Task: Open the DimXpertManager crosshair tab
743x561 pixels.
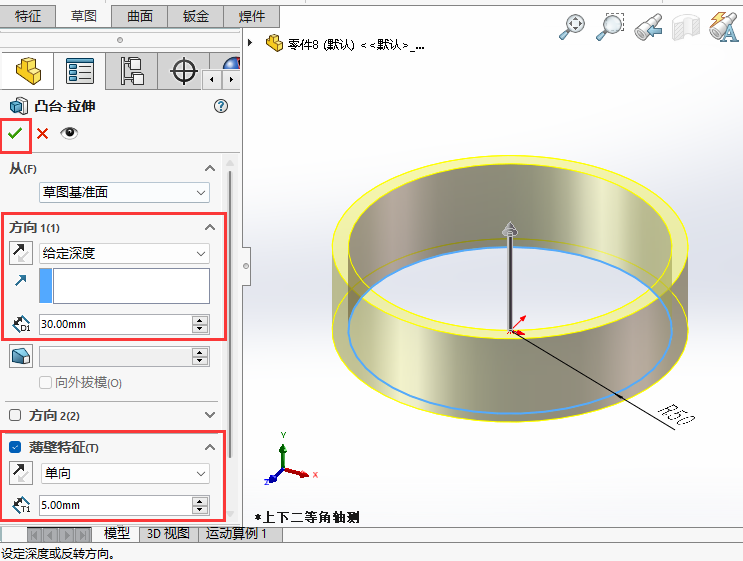Action: pos(183,71)
